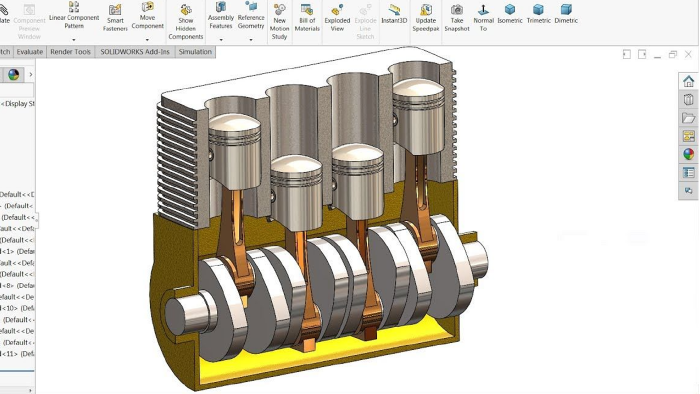Expand Assembly Features dropdown arrow
The width and height of the screenshot is (700, 394).
click(221, 40)
